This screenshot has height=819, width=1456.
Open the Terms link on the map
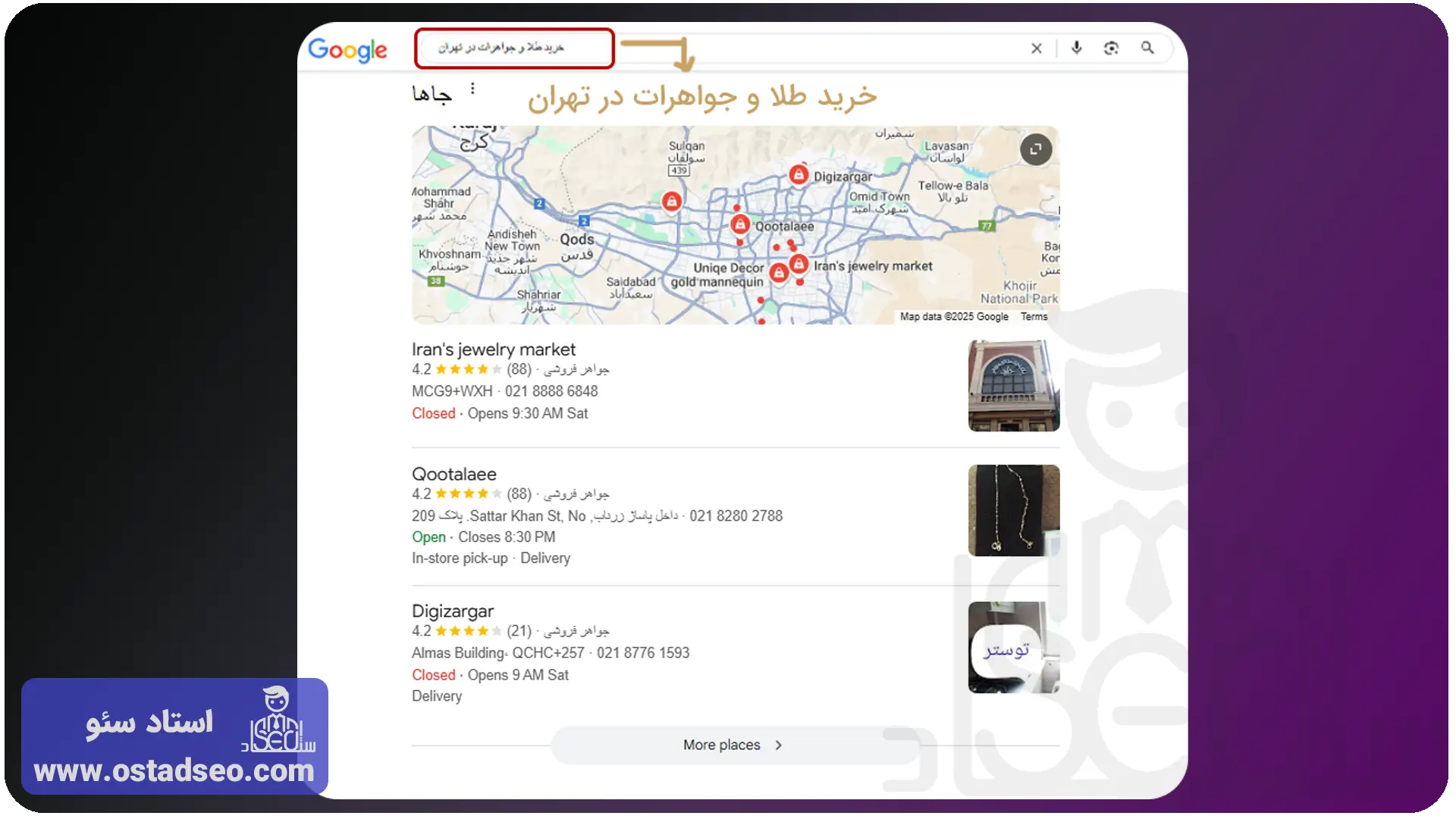coord(1034,317)
